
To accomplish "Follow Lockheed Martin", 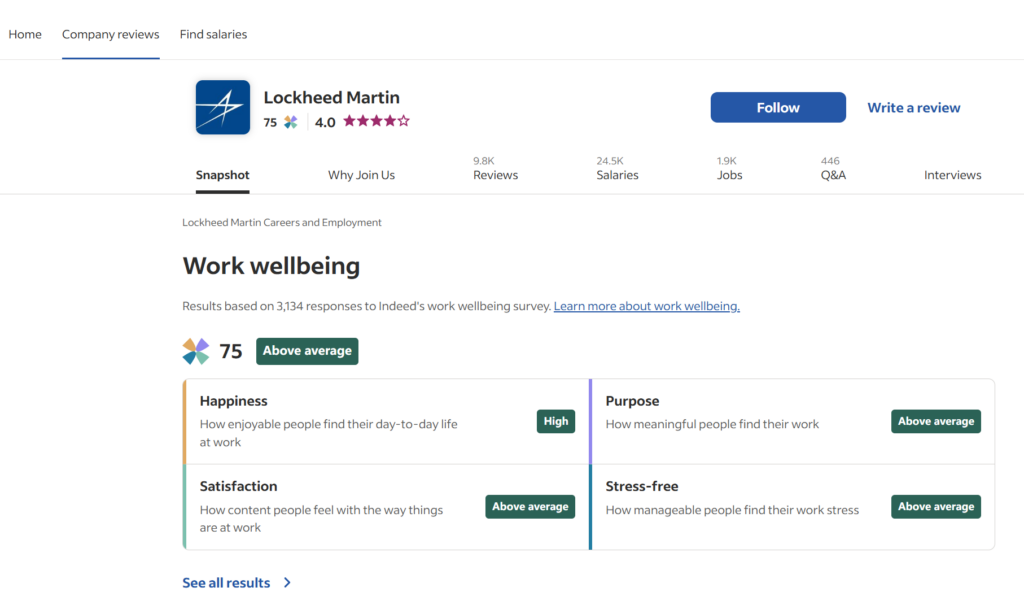I will pos(778,107).
